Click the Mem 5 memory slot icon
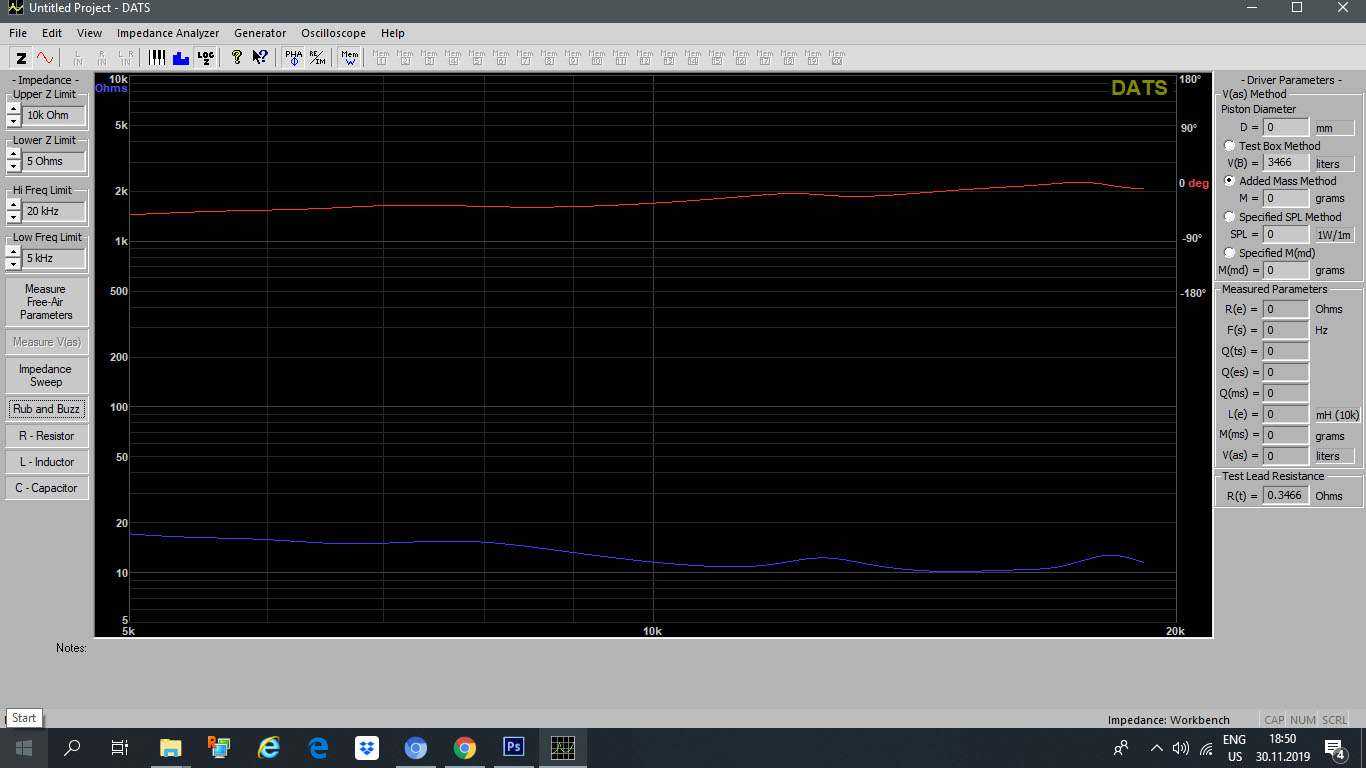This screenshot has width=1366, height=768. point(477,58)
